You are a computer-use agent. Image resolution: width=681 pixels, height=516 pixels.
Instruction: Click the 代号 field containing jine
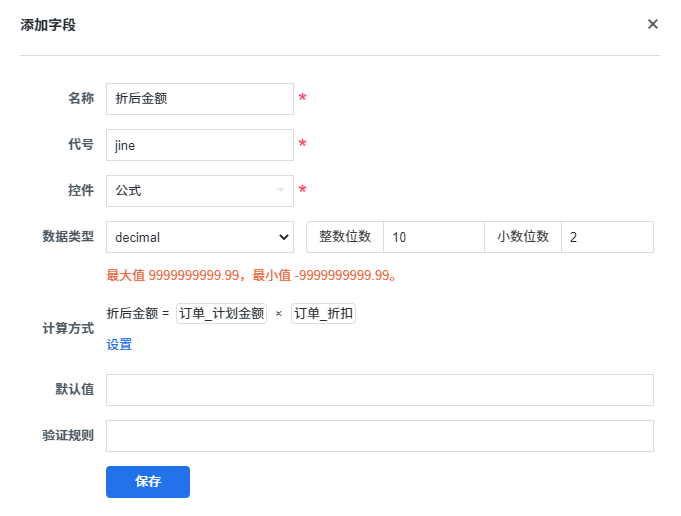(x=200, y=145)
